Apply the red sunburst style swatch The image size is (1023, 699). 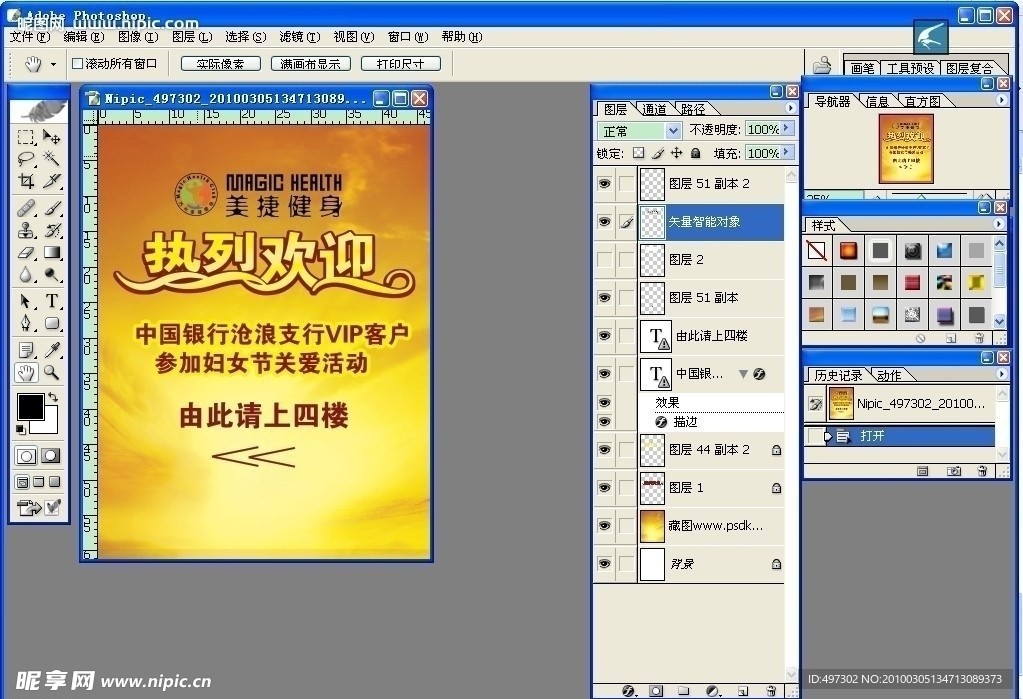pos(848,251)
